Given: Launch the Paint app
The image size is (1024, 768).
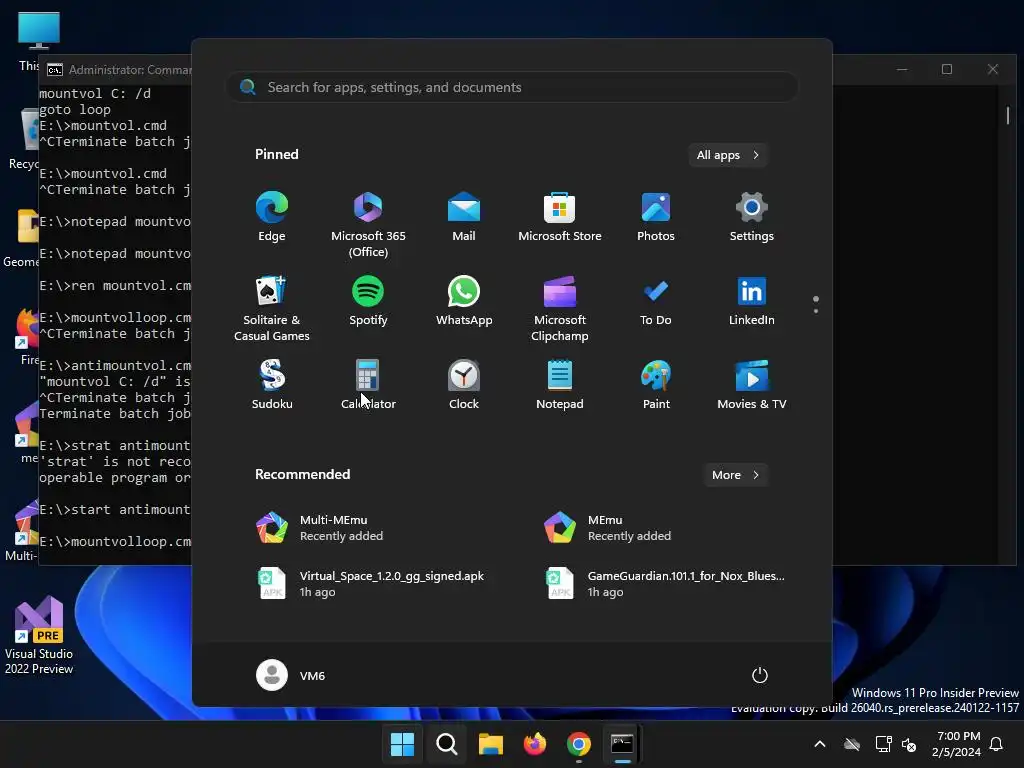Looking at the screenshot, I should click(x=656, y=385).
